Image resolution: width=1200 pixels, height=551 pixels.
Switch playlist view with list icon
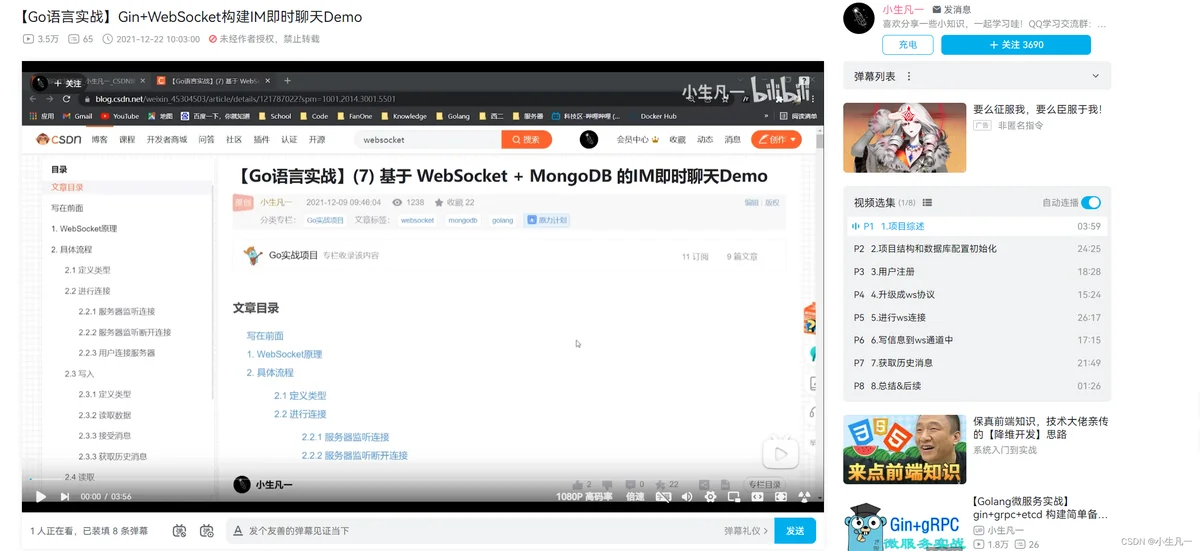point(927,202)
